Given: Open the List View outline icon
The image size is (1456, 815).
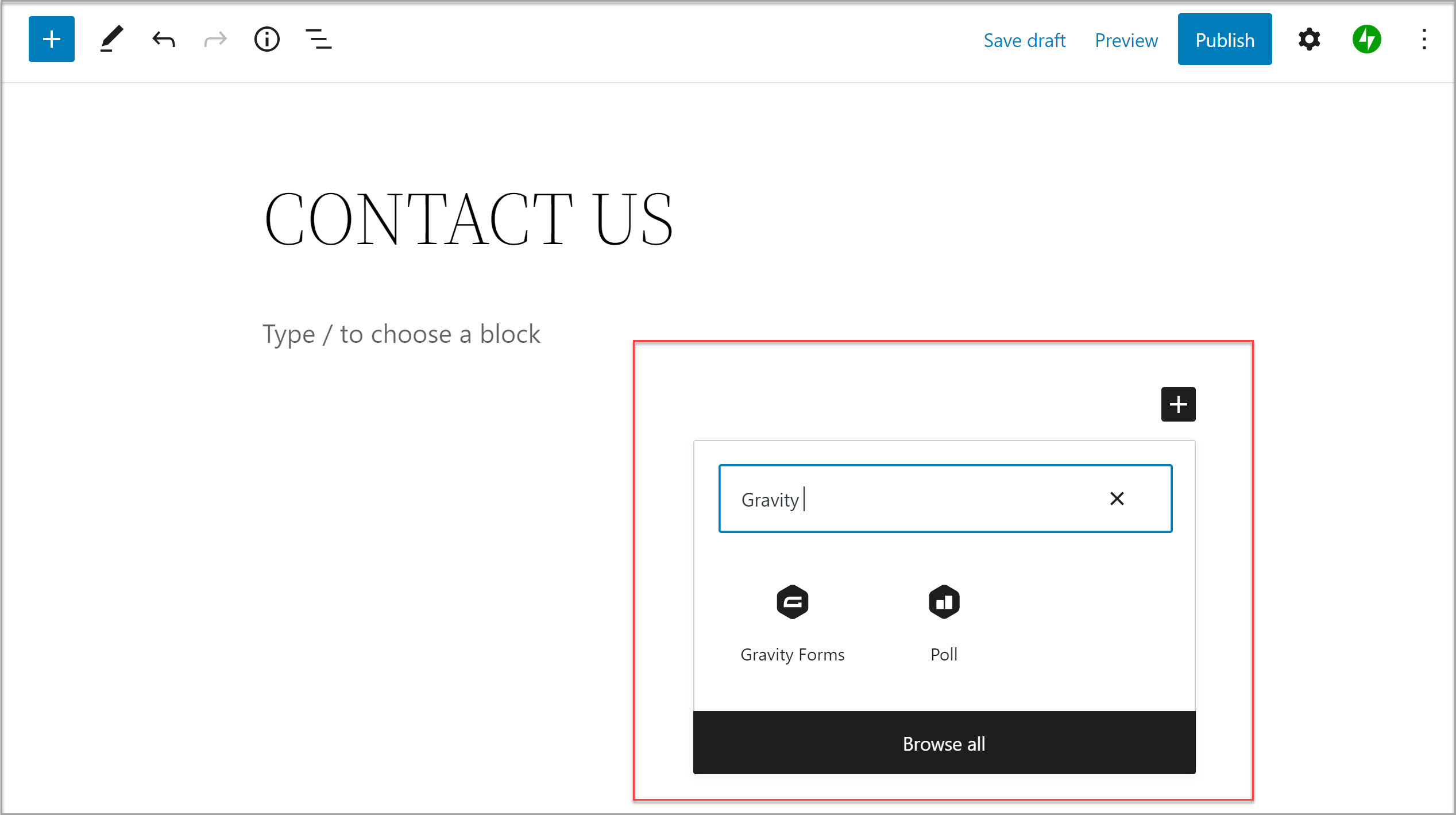Looking at the screenshot, I should pos(319,40).
